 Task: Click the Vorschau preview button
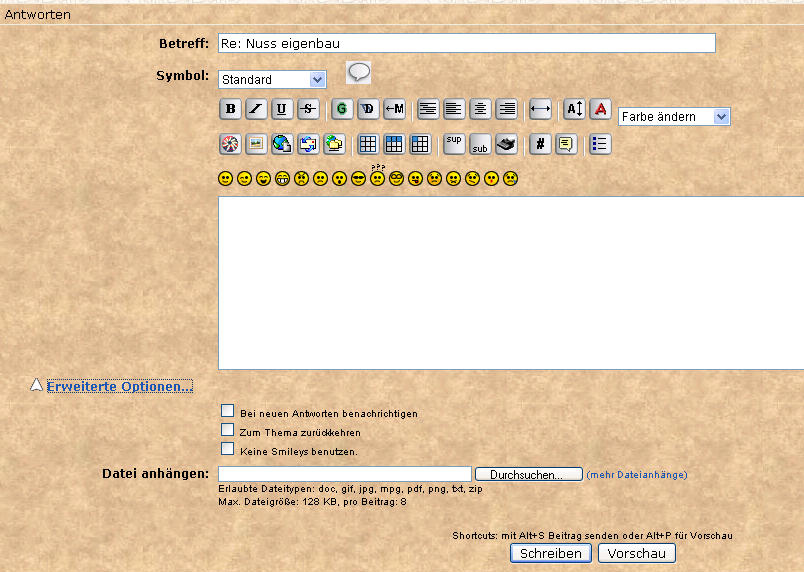(x=636, y=553)
